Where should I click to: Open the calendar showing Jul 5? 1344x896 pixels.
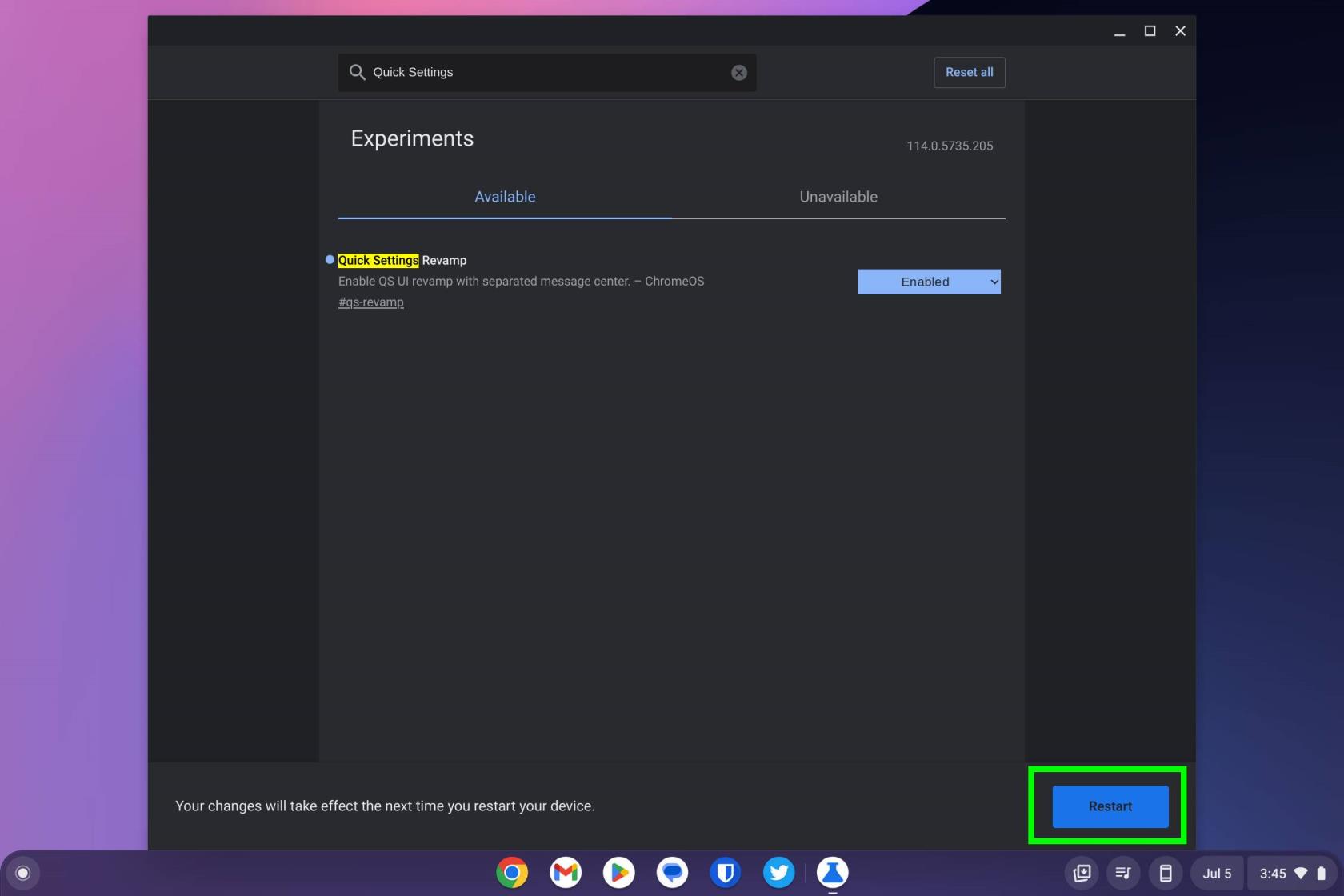(1217, 873)
